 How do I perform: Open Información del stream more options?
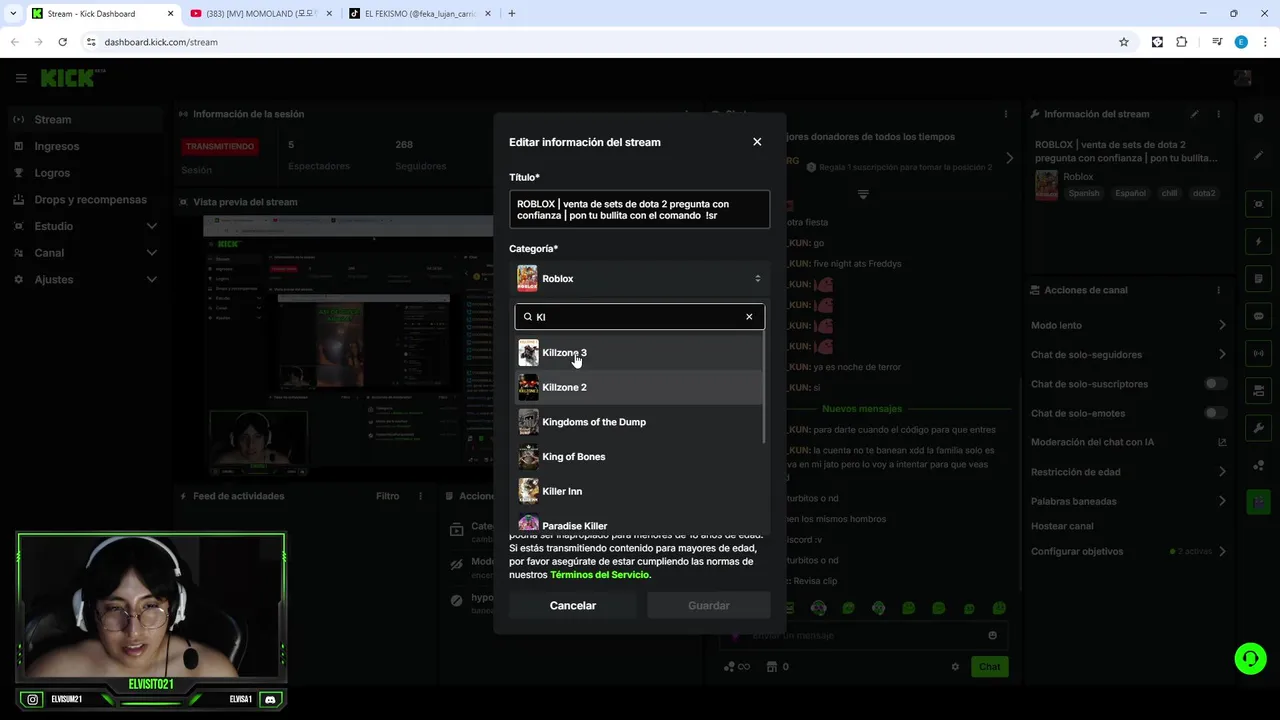(x=1218, y=114)
